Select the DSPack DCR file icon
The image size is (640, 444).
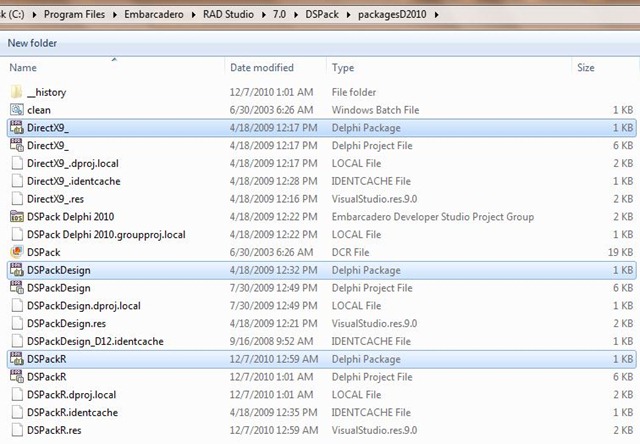16,252
